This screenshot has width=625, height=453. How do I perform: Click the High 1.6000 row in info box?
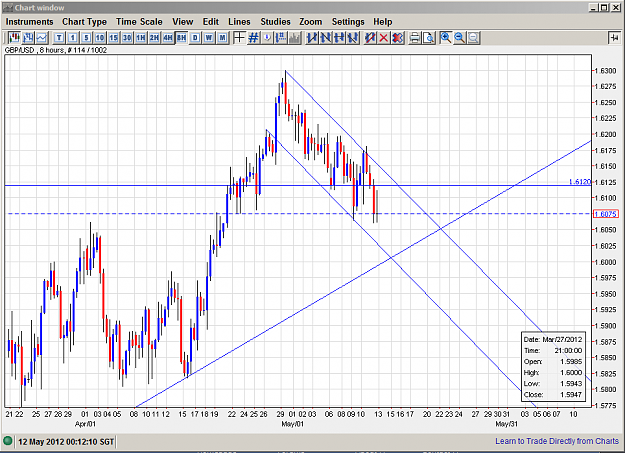553,373
